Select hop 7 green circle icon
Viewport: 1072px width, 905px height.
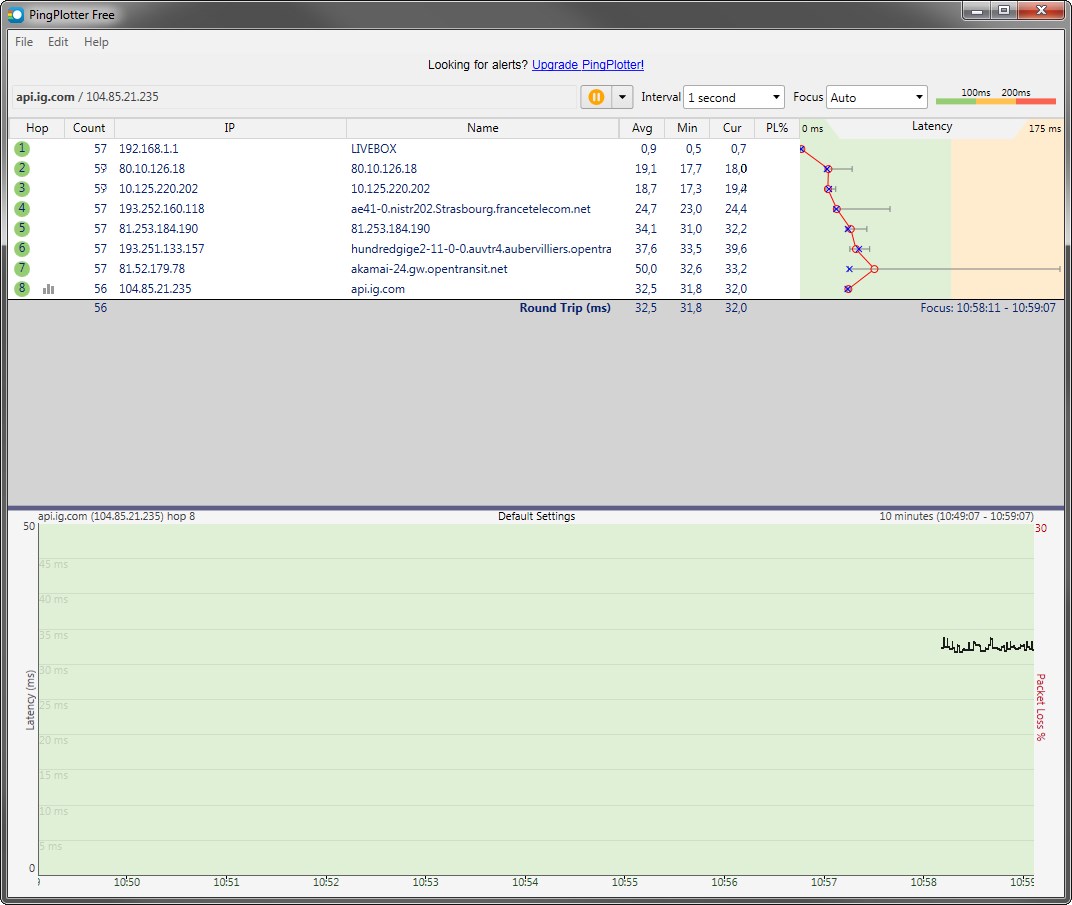coord(22,269)
